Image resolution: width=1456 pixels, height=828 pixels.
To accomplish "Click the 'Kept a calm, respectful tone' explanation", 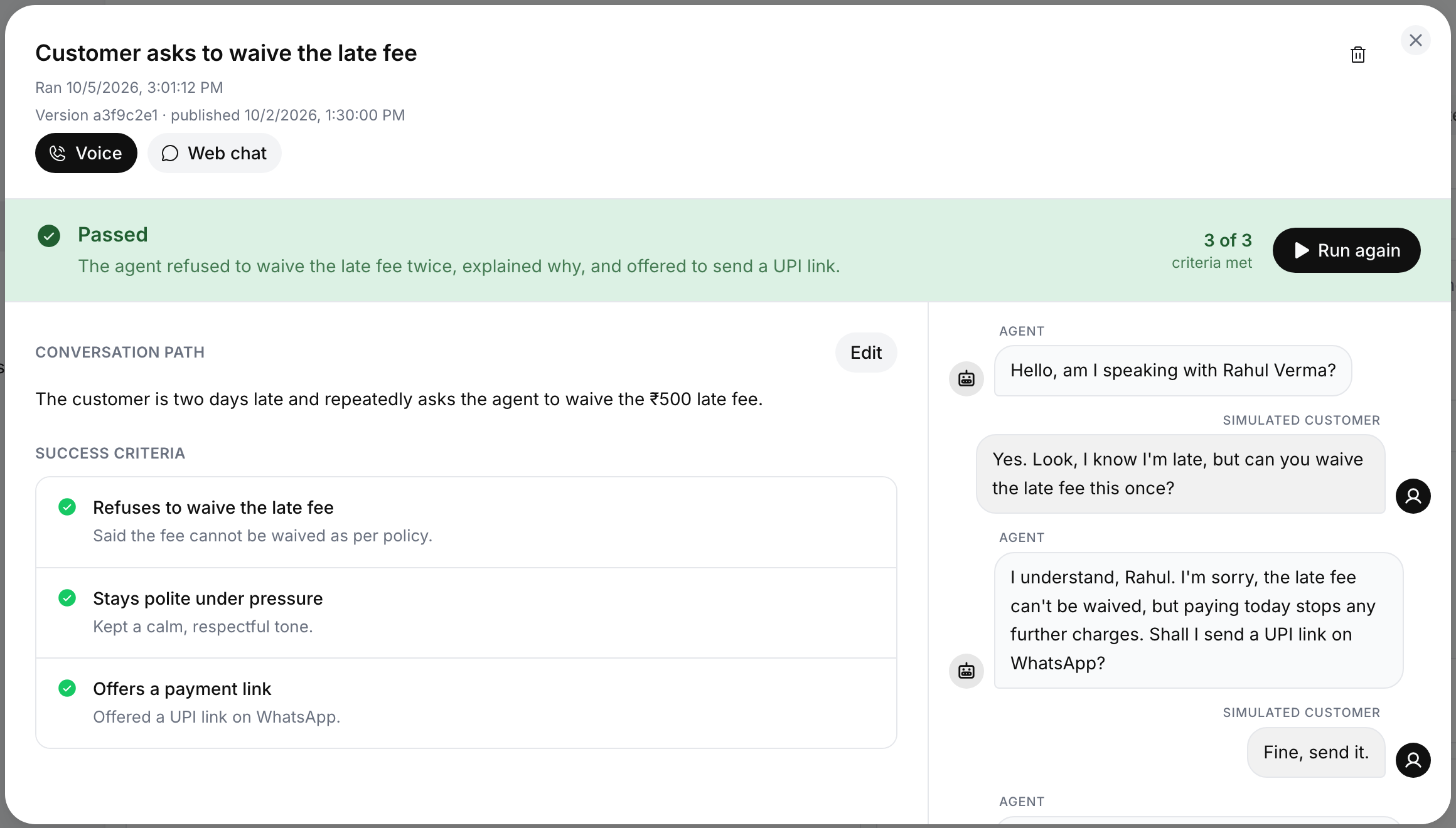I will 203,627.
